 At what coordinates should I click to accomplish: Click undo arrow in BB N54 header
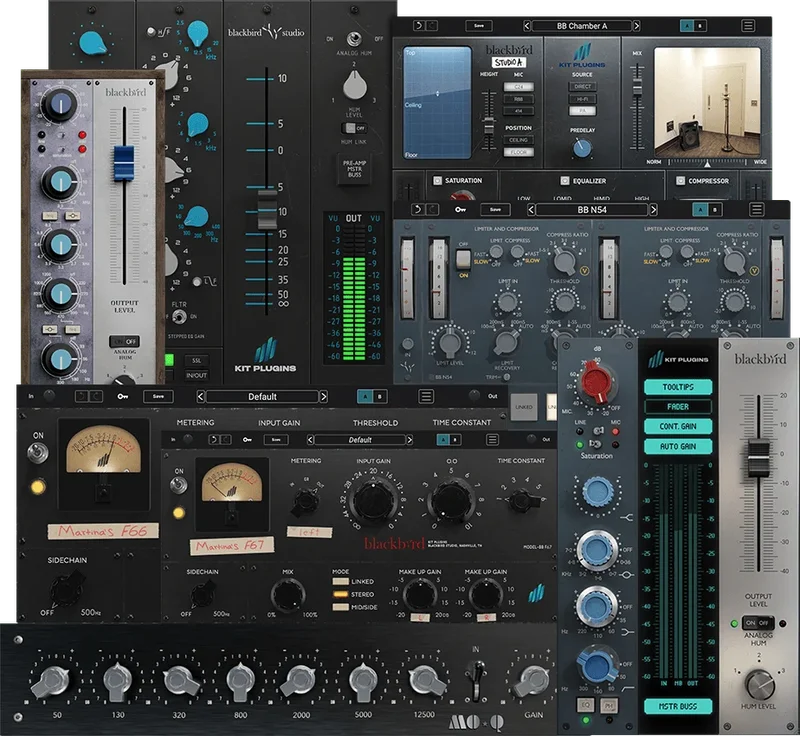pos(418,209)
